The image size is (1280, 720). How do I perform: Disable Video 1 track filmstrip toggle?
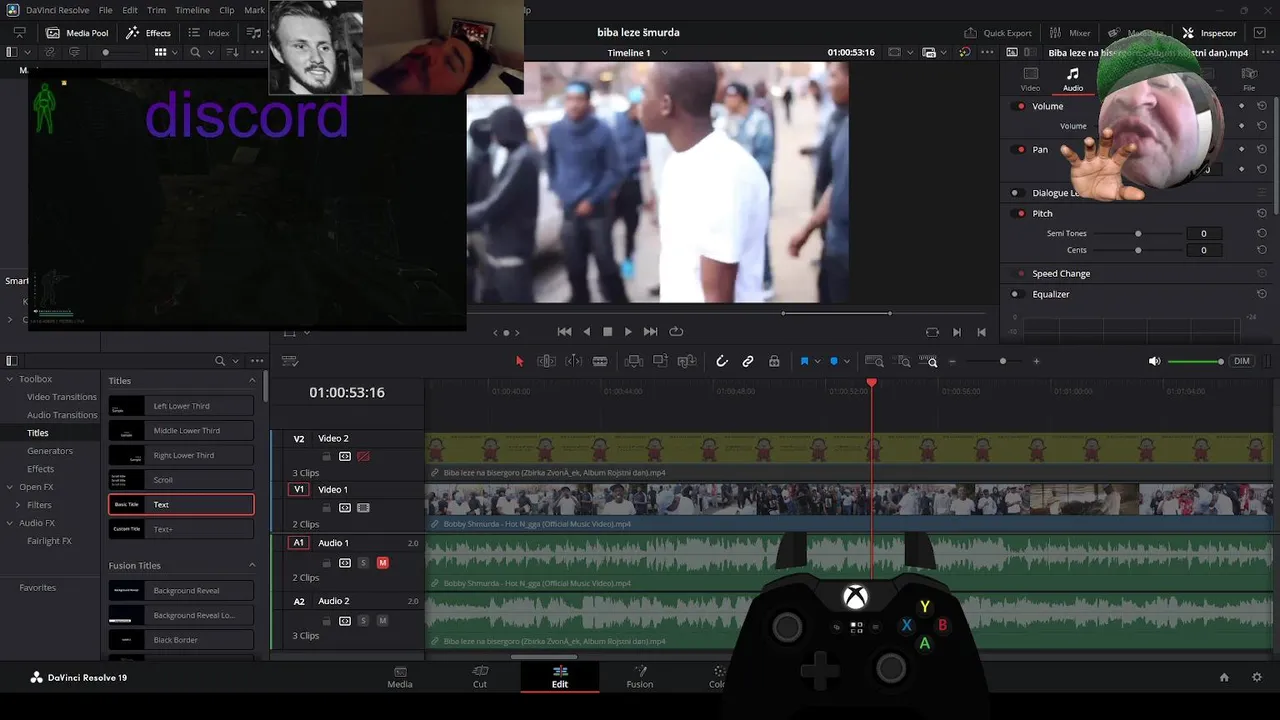[x=364, y=508]
